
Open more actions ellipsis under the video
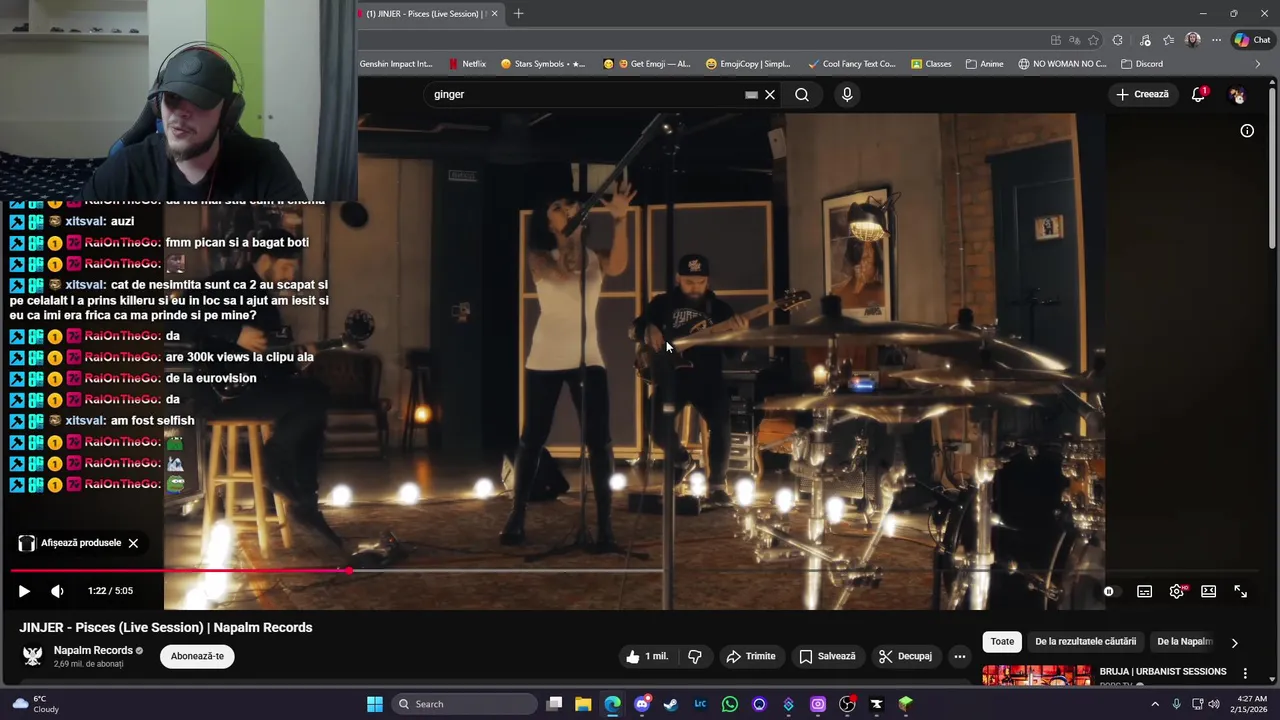pyautogui.click(x=960, y=656)
